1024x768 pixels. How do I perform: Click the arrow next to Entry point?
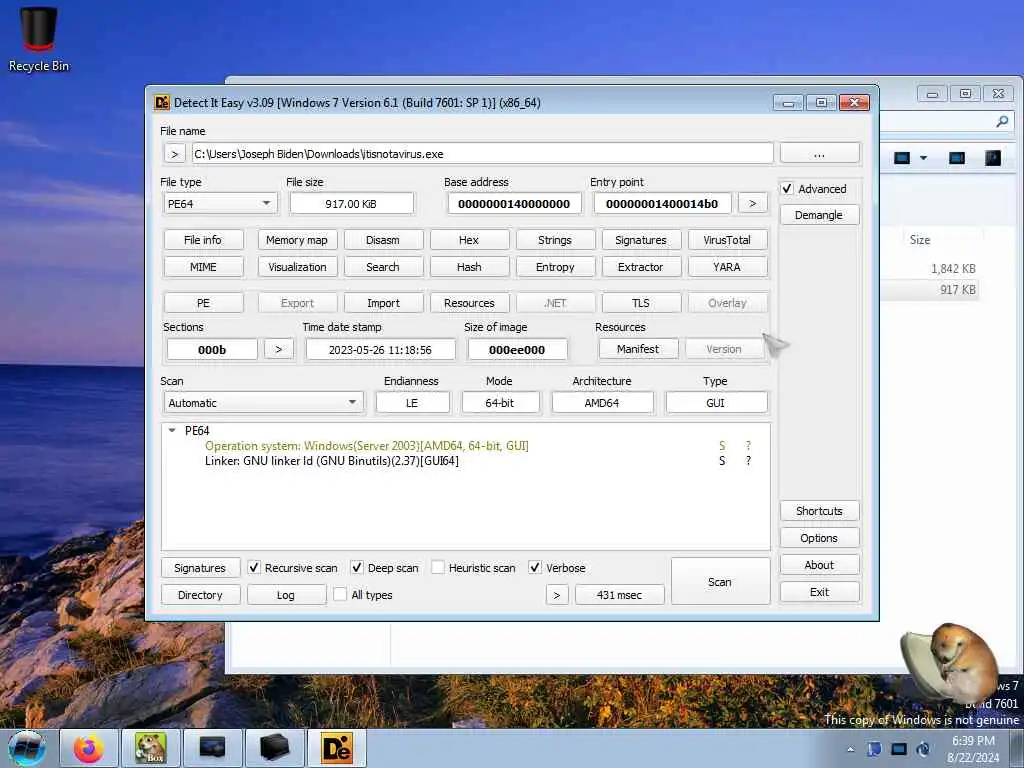click(752, 204)
